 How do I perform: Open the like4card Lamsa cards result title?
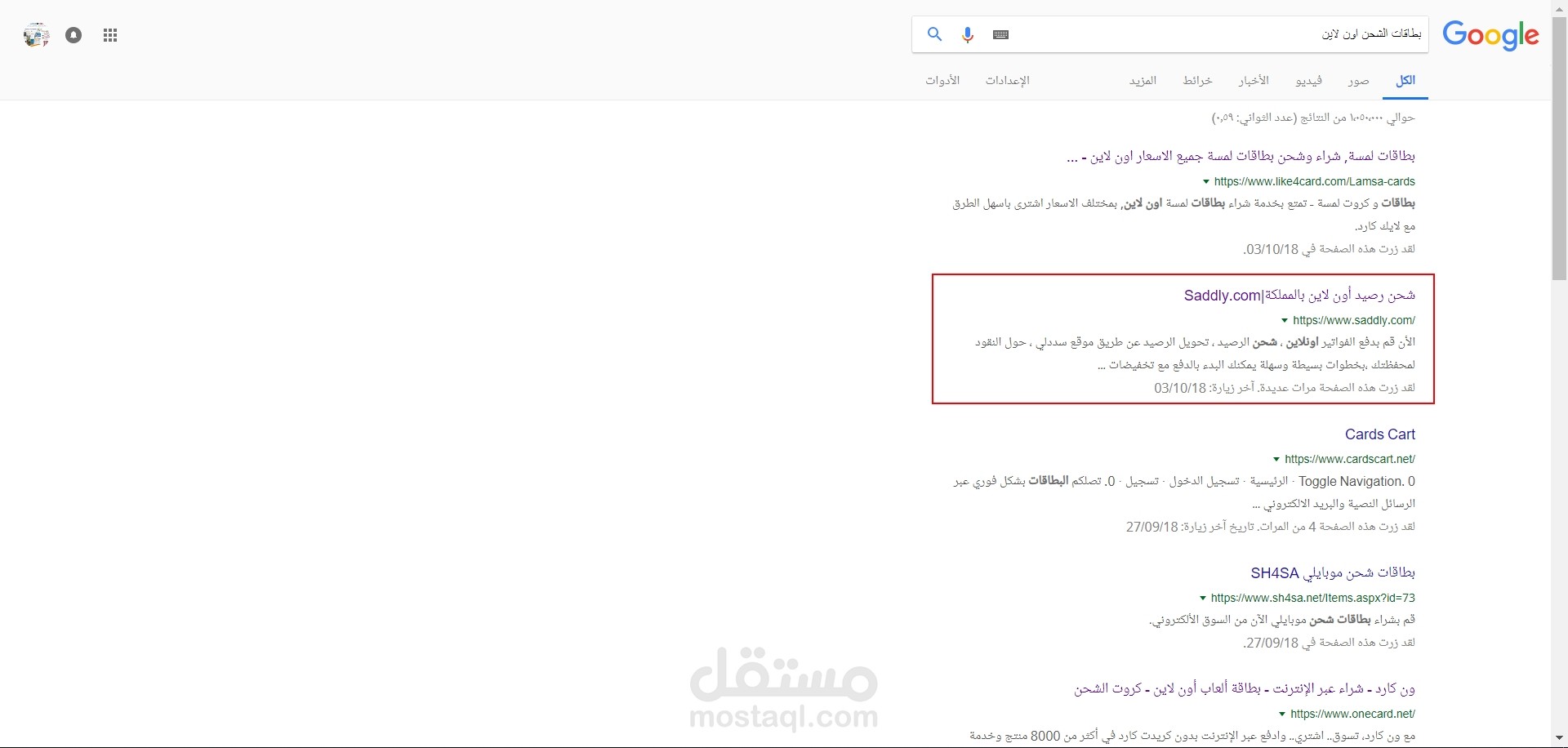(1241, 156)
